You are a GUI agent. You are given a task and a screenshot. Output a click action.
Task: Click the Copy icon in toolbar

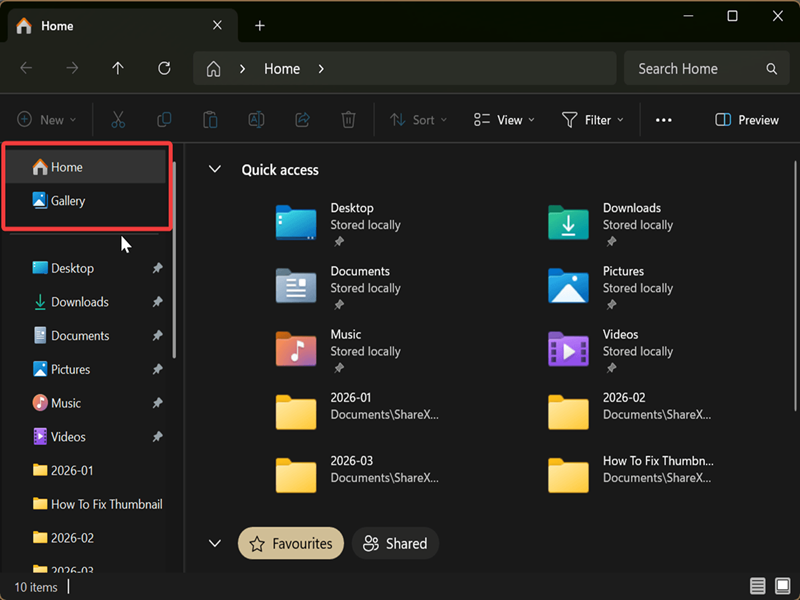pos(164,120)
